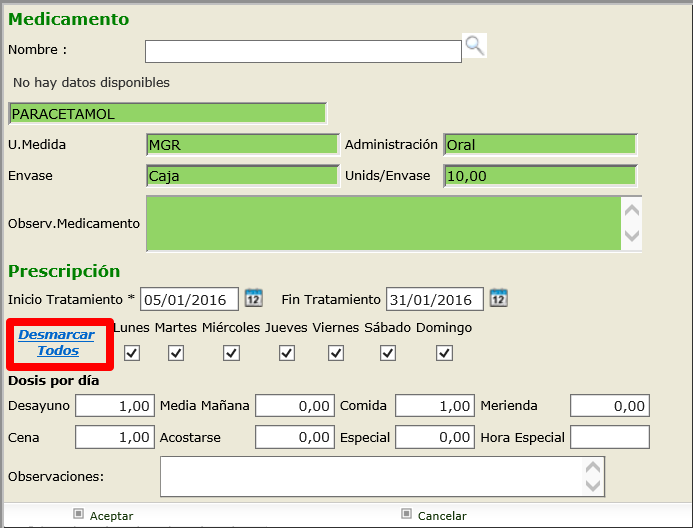
Task: Click the Desmarcar Todos link
Action: click(x=57, y=343)
